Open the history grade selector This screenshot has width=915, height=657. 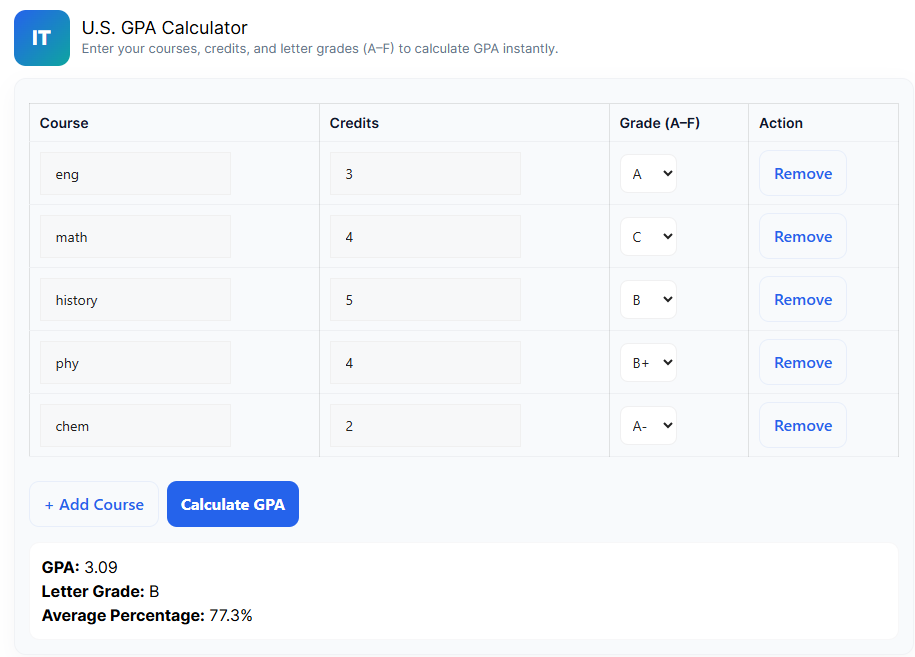[648, 300]
